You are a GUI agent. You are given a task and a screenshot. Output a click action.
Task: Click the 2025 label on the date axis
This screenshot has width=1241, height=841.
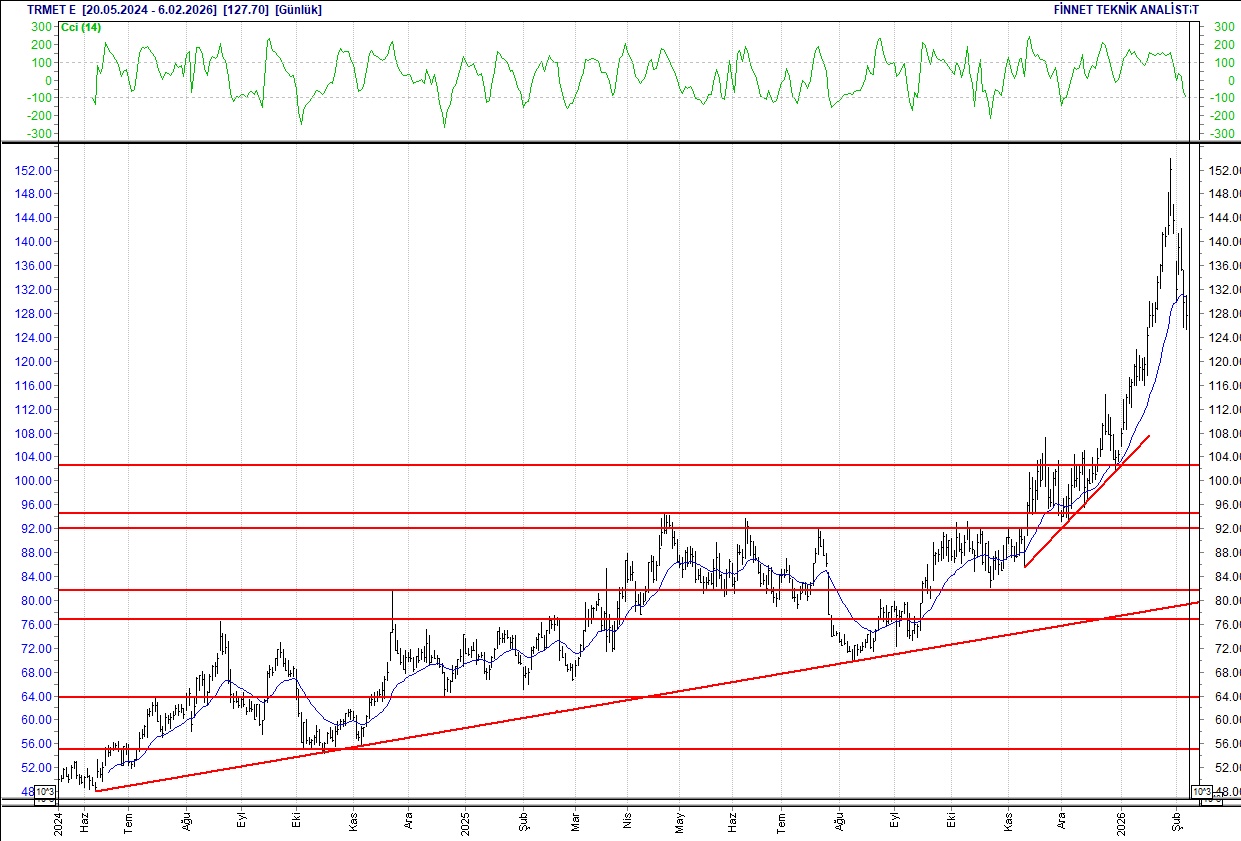(467, 822)
